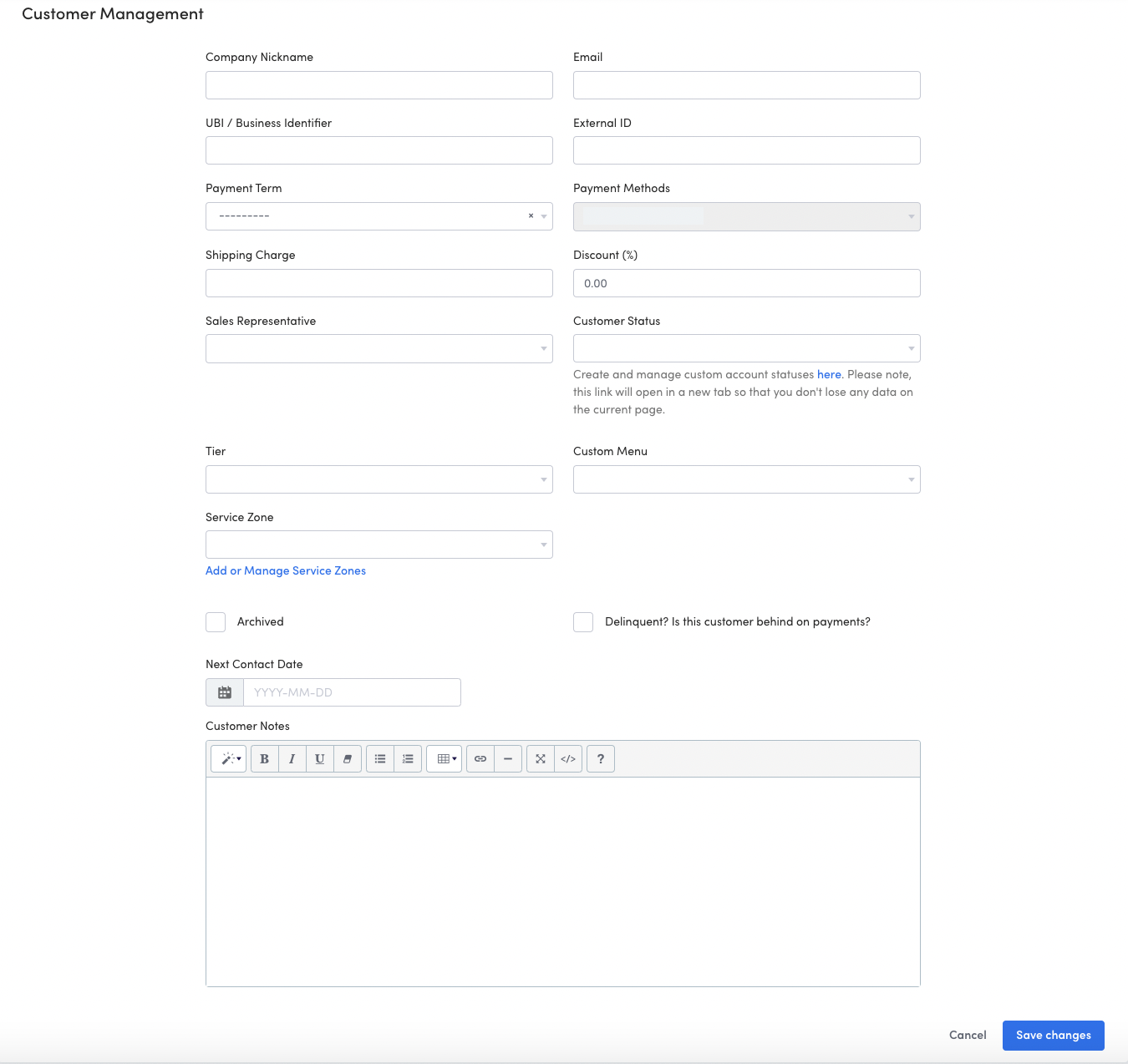Toggle italic in the Customer Notes editor
Image resolution: width=1128 pixels, height=1064 pixels.
click(292, 758)
